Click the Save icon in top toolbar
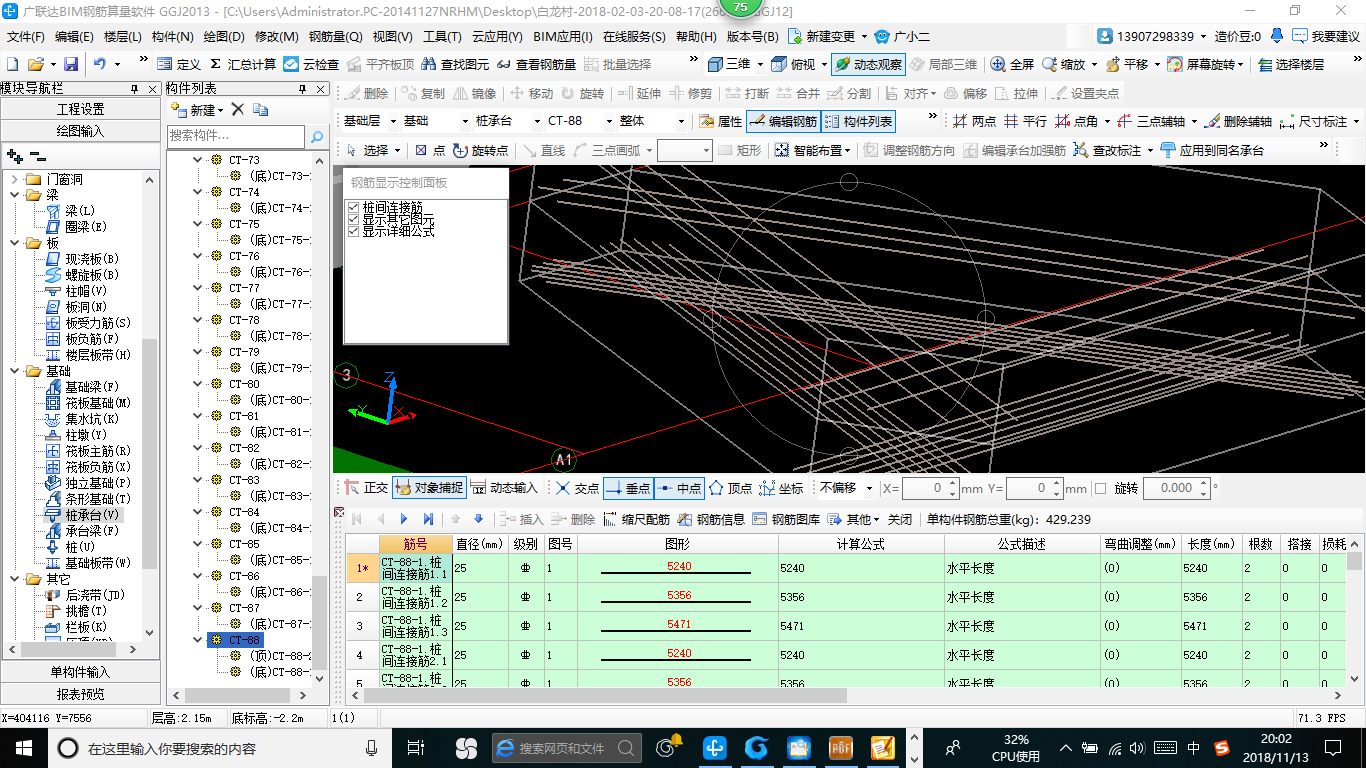Viewport: 1366px width, 768px height. click(70, 64)
